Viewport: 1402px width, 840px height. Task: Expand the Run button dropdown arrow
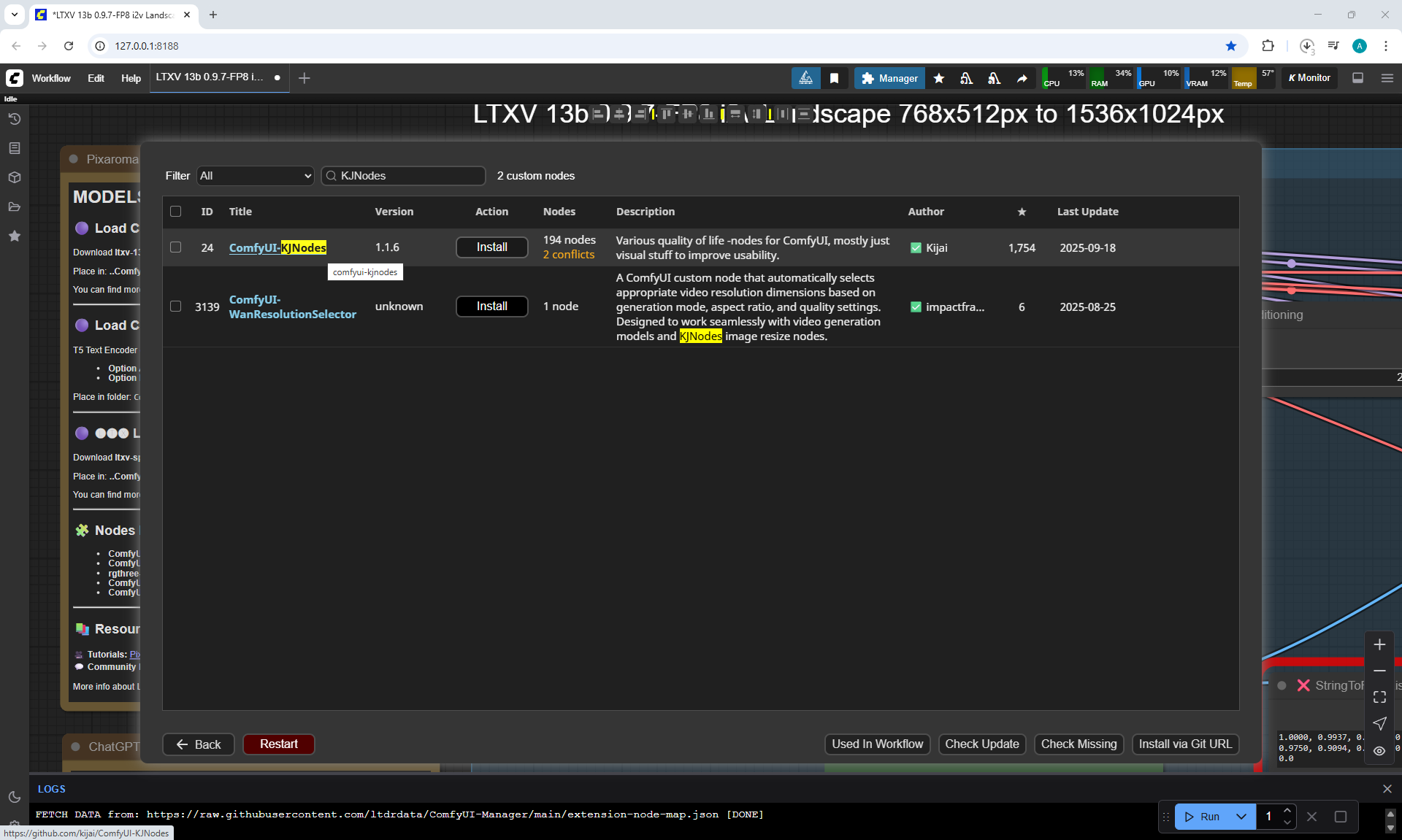click(1241, 817)
